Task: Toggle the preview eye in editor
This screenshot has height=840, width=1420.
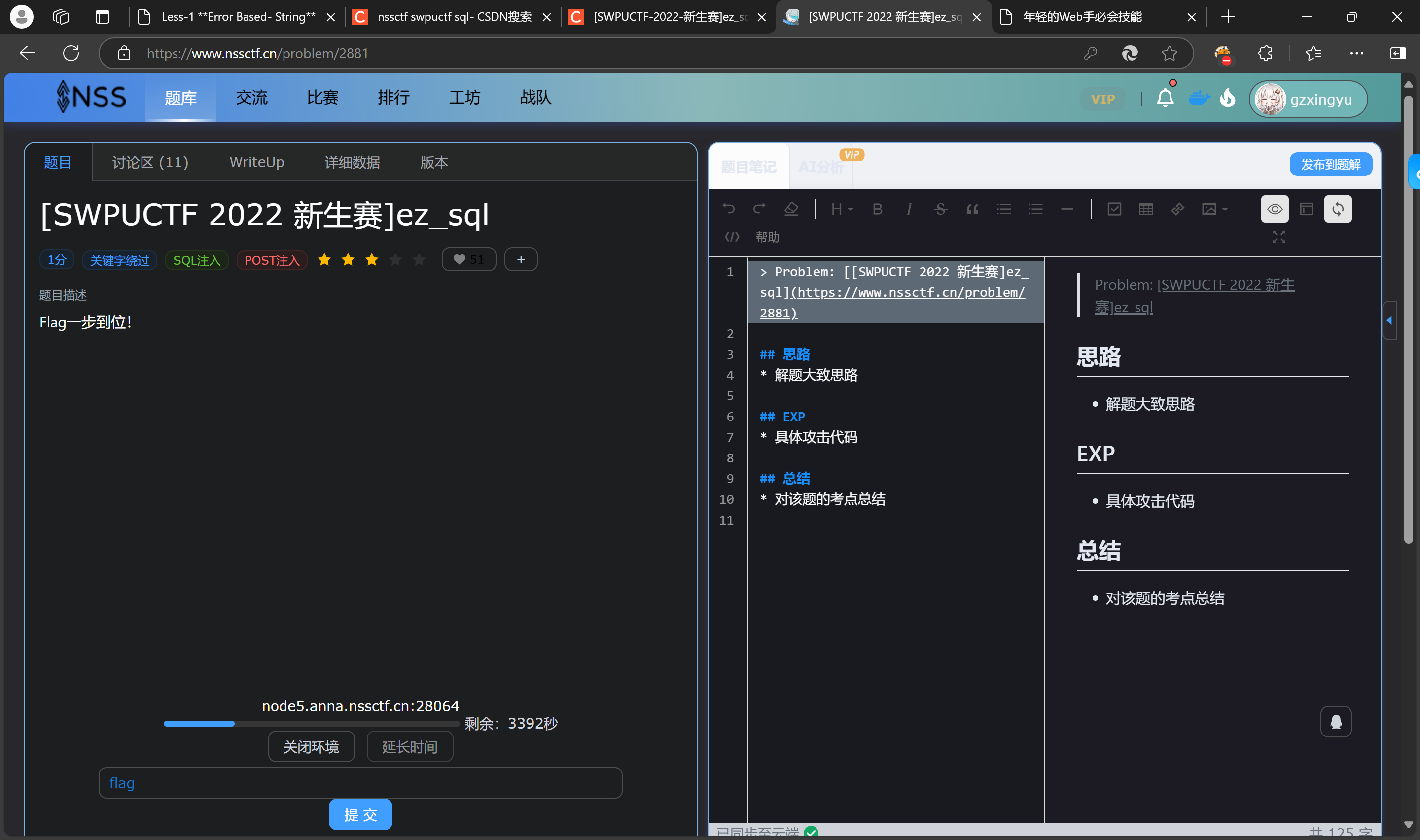Action: tap(1275, 209)
